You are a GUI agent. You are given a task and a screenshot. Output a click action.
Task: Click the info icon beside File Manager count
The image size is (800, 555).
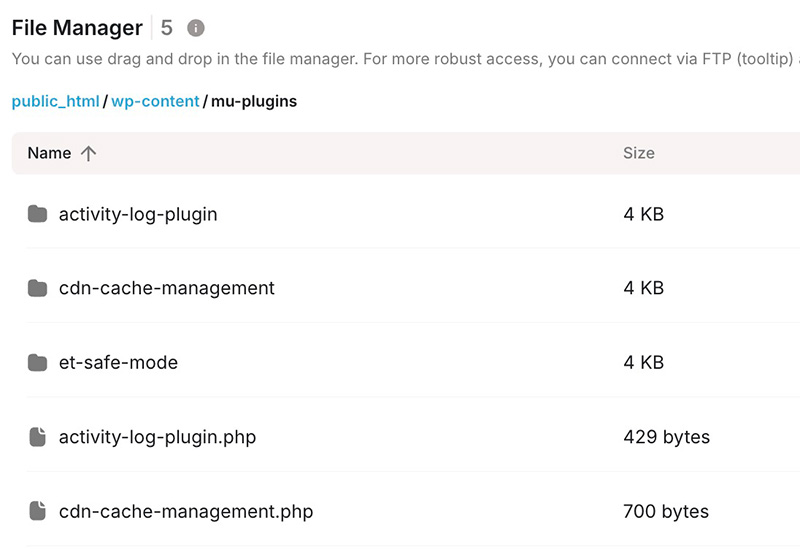coord(196,28)
